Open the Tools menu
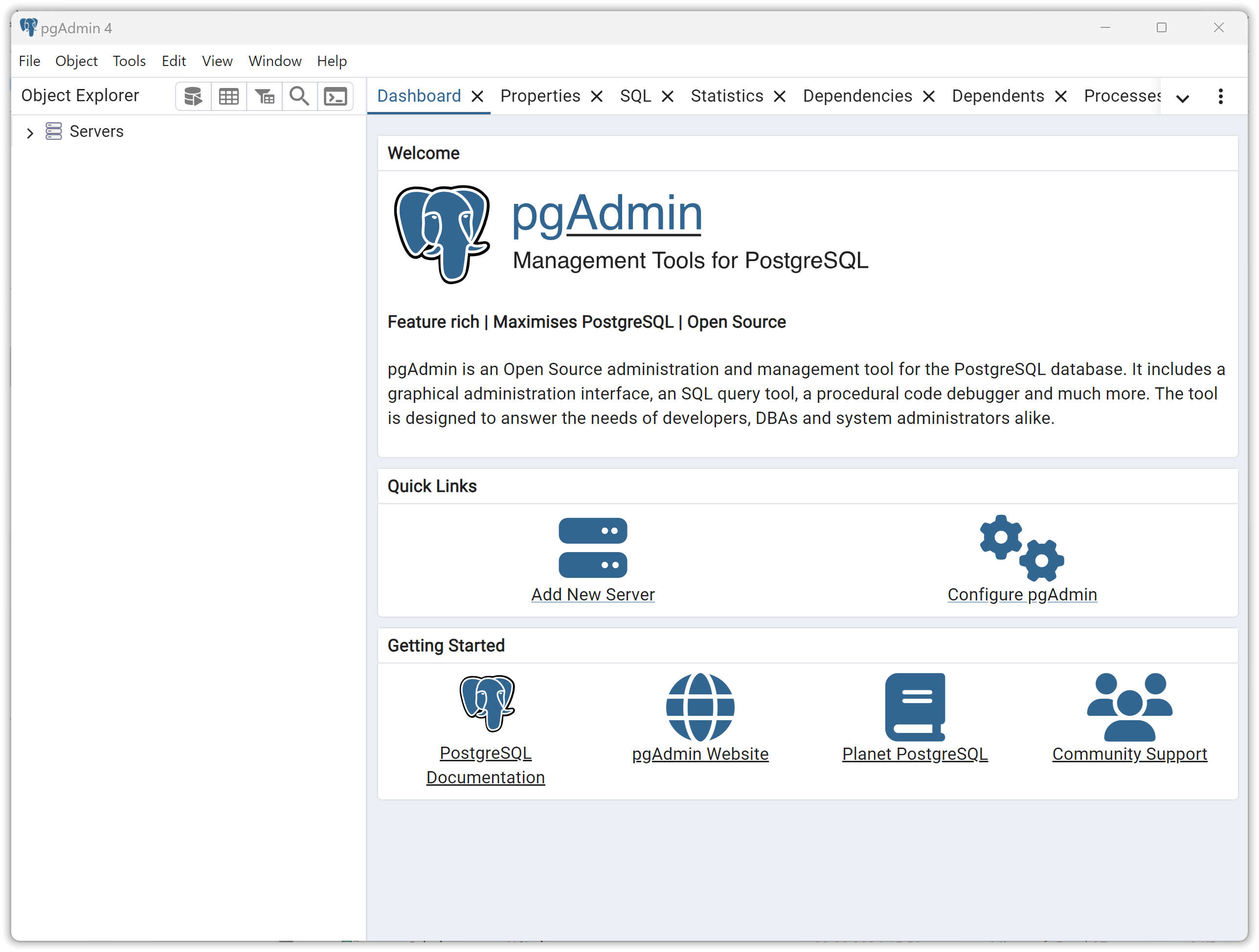 pos(129,61)
